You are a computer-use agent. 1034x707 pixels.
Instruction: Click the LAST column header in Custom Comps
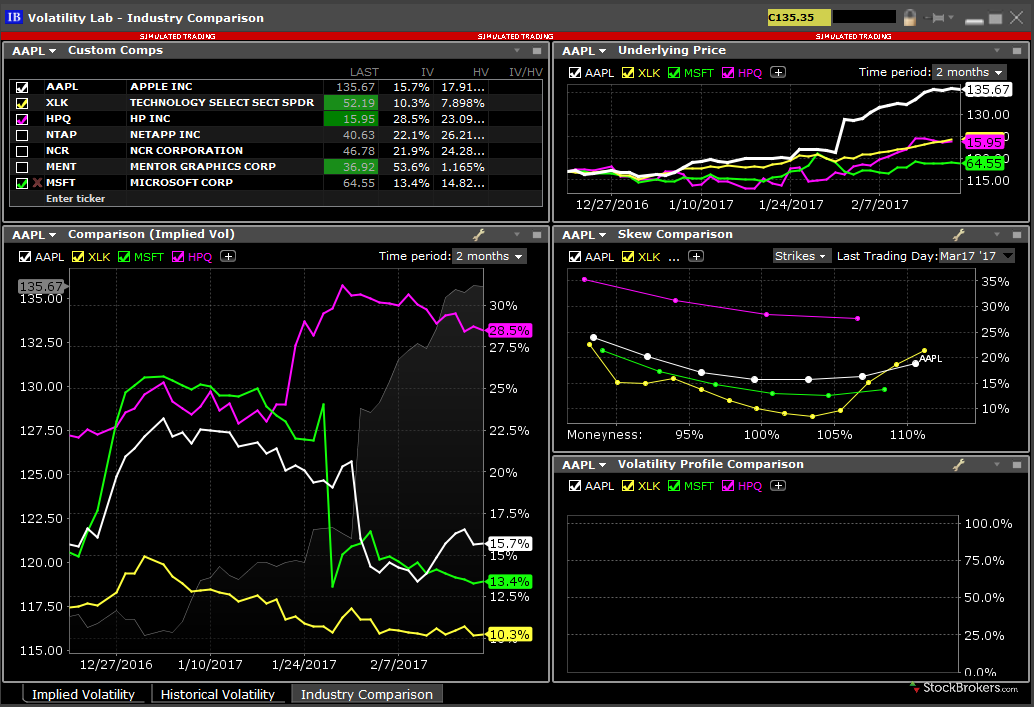point(363,71)
